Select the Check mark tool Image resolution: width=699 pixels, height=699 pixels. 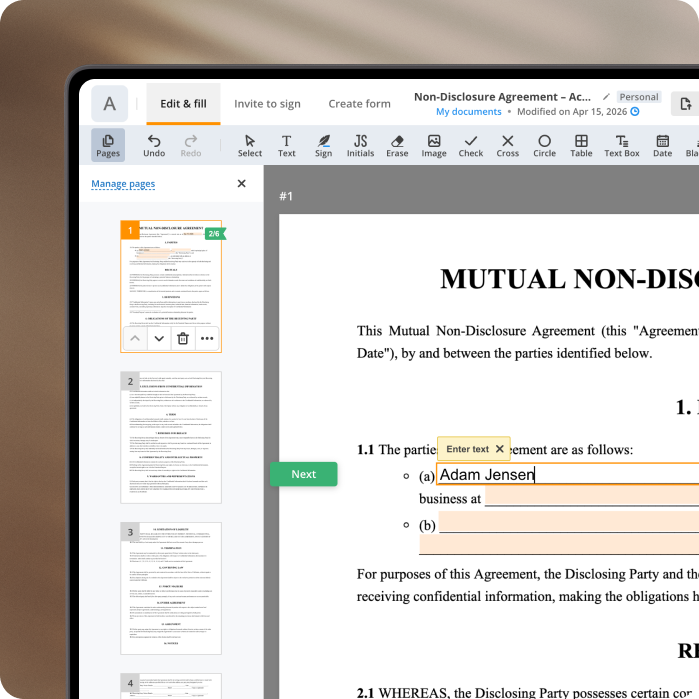coord(471,145)
